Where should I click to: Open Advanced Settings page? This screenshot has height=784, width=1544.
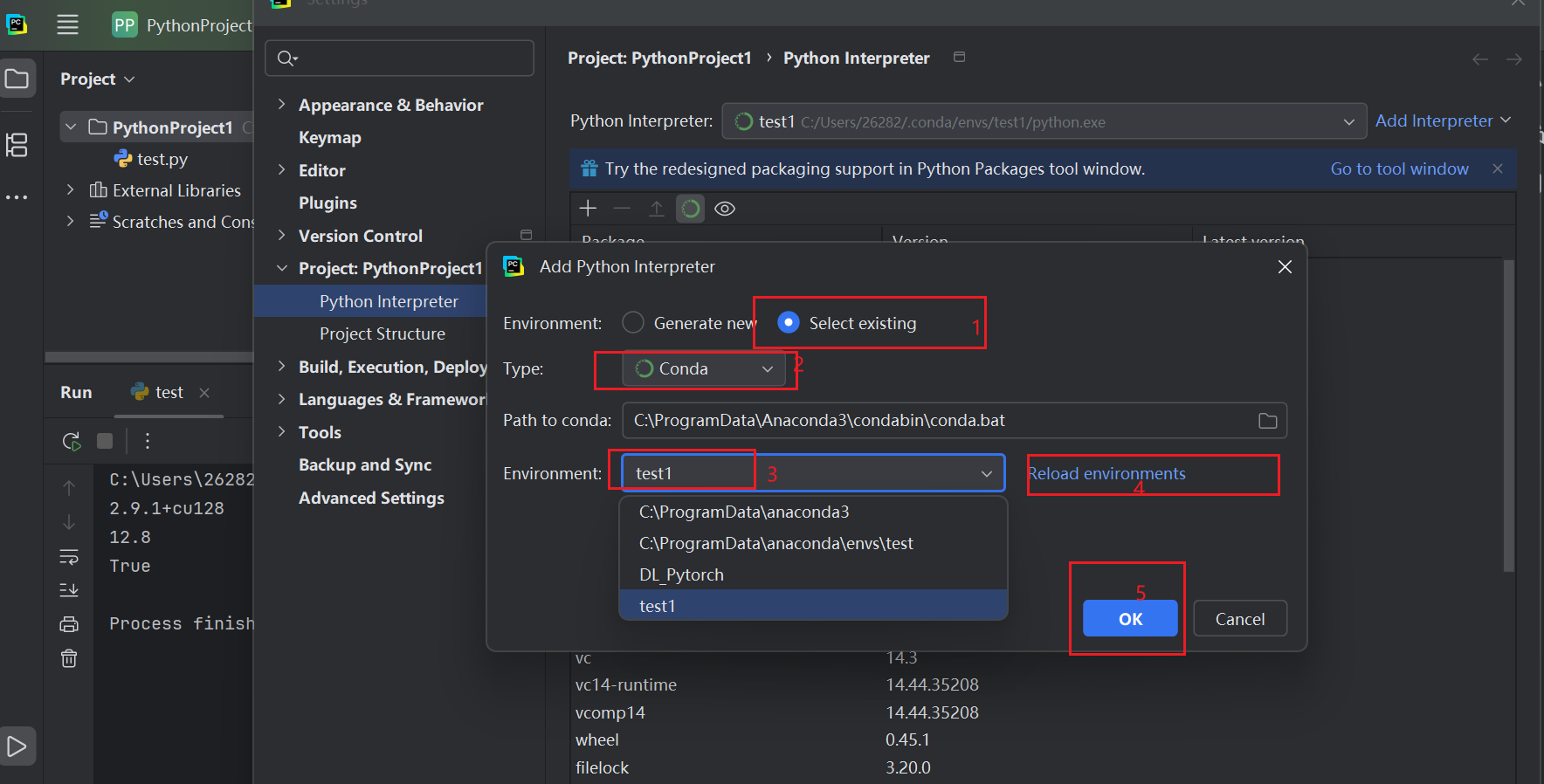tap(371, 498)
